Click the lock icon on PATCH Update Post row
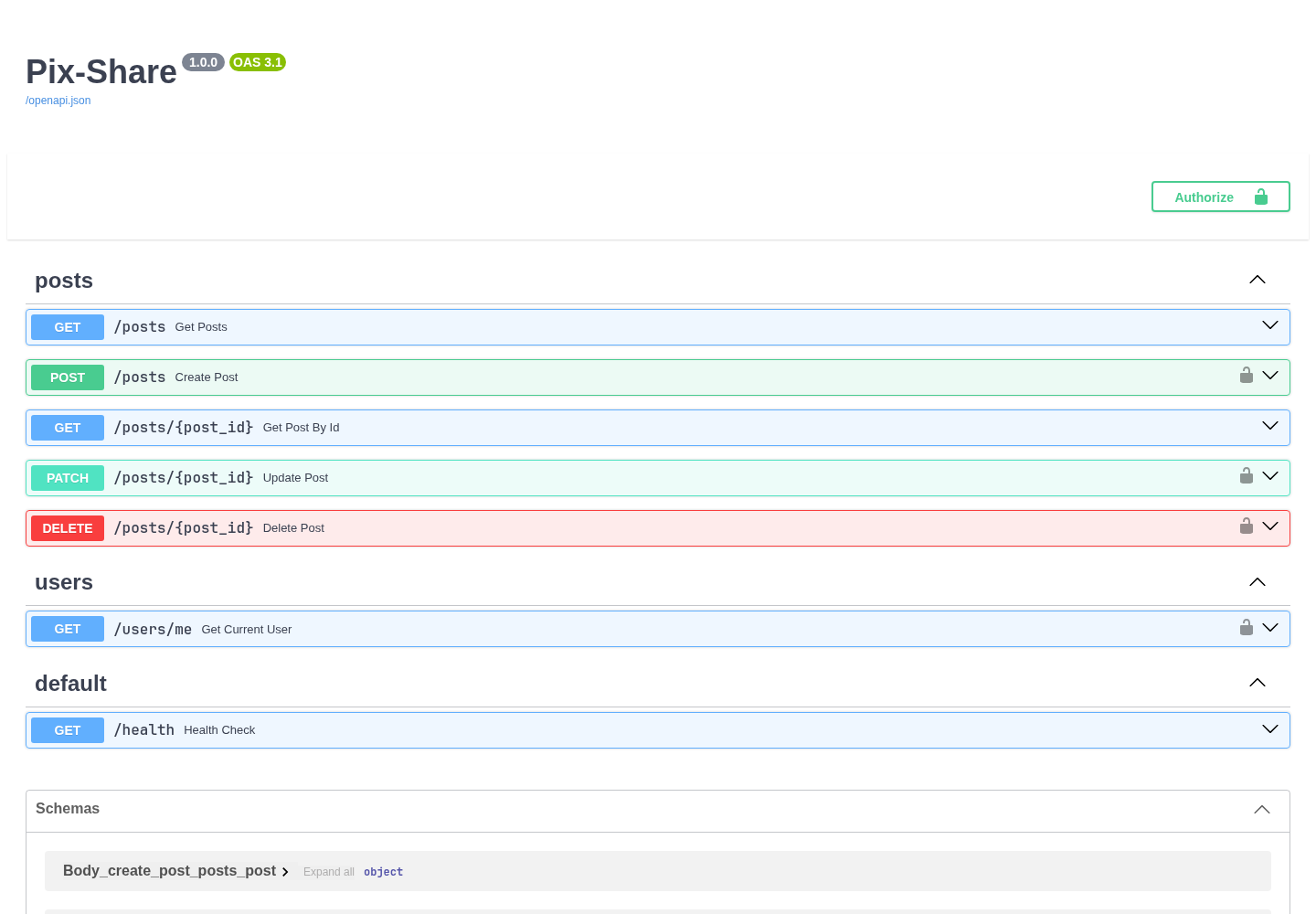The width and height of the screenshot is (1316, 914). pos(1247,476)
